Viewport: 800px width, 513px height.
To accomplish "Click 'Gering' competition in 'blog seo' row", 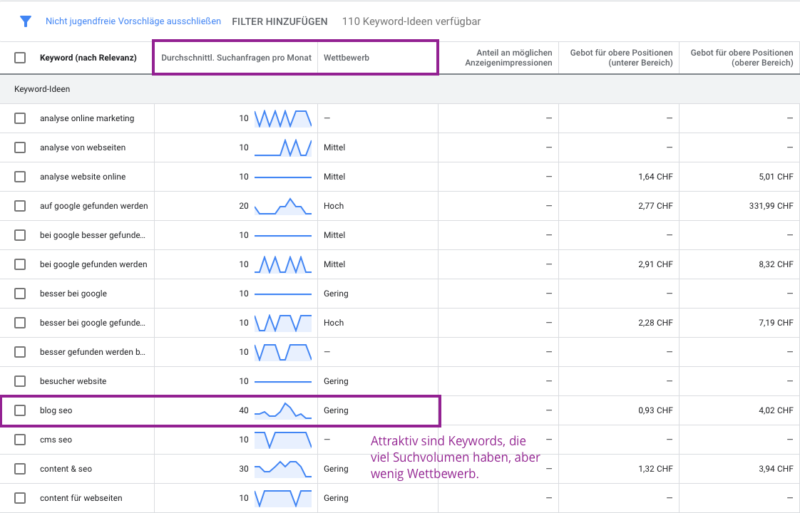I will 336,410.
